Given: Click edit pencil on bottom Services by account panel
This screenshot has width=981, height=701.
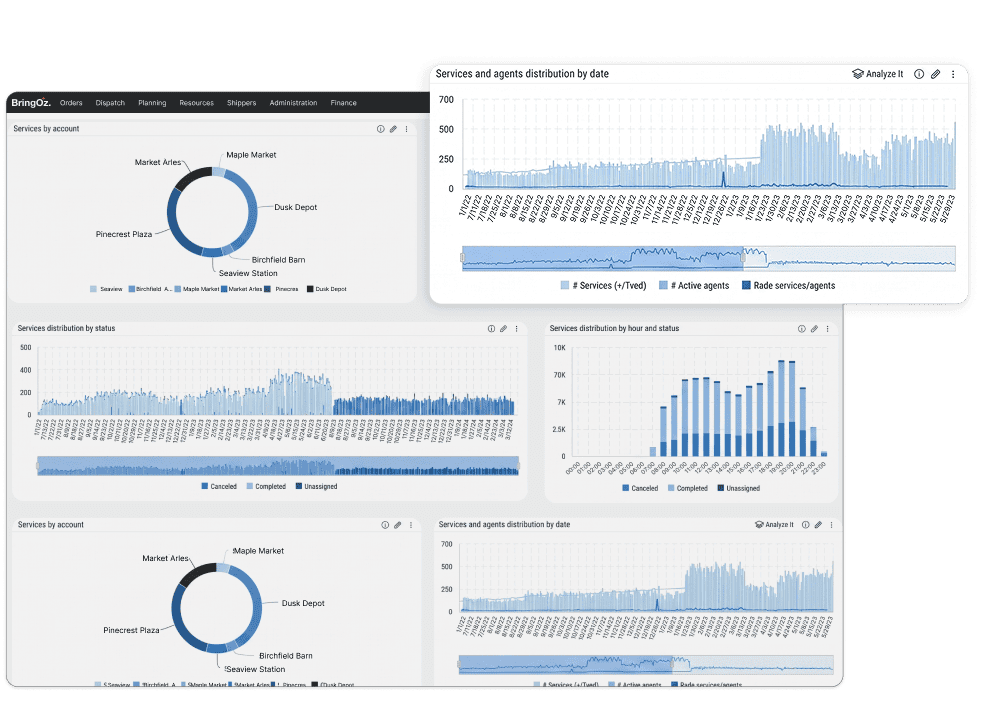Looking at the screenshot, I should point(398,525).
